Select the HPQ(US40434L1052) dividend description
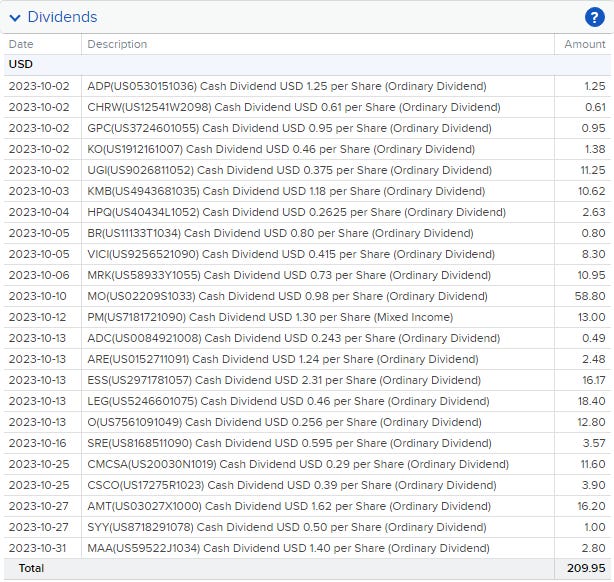 [296, 212]
